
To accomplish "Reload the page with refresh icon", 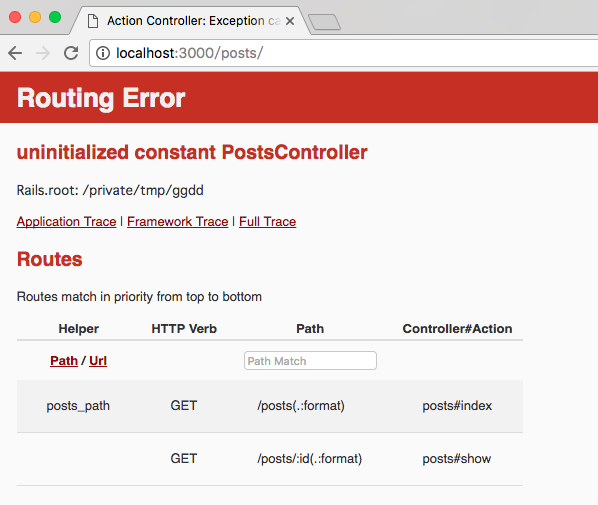I will point(71,53).
